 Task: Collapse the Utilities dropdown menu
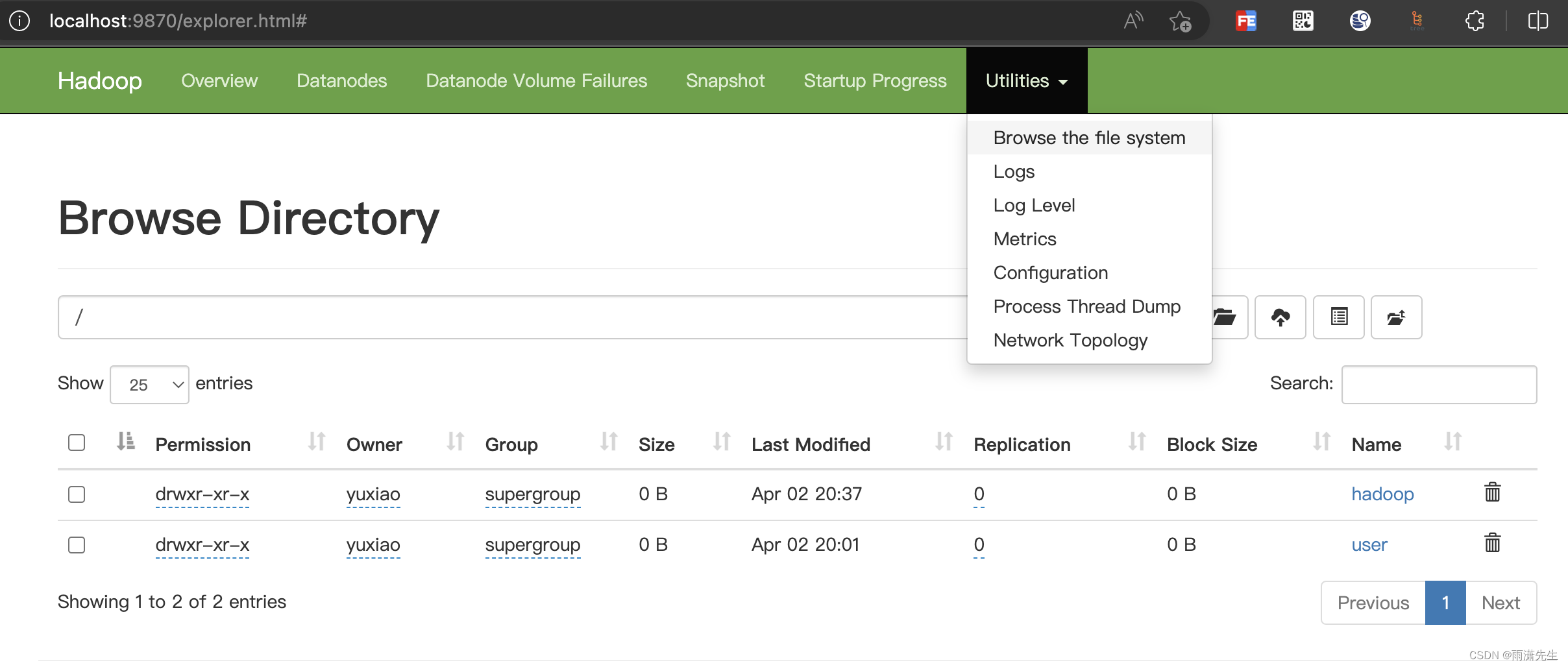tap(1026, 80)
